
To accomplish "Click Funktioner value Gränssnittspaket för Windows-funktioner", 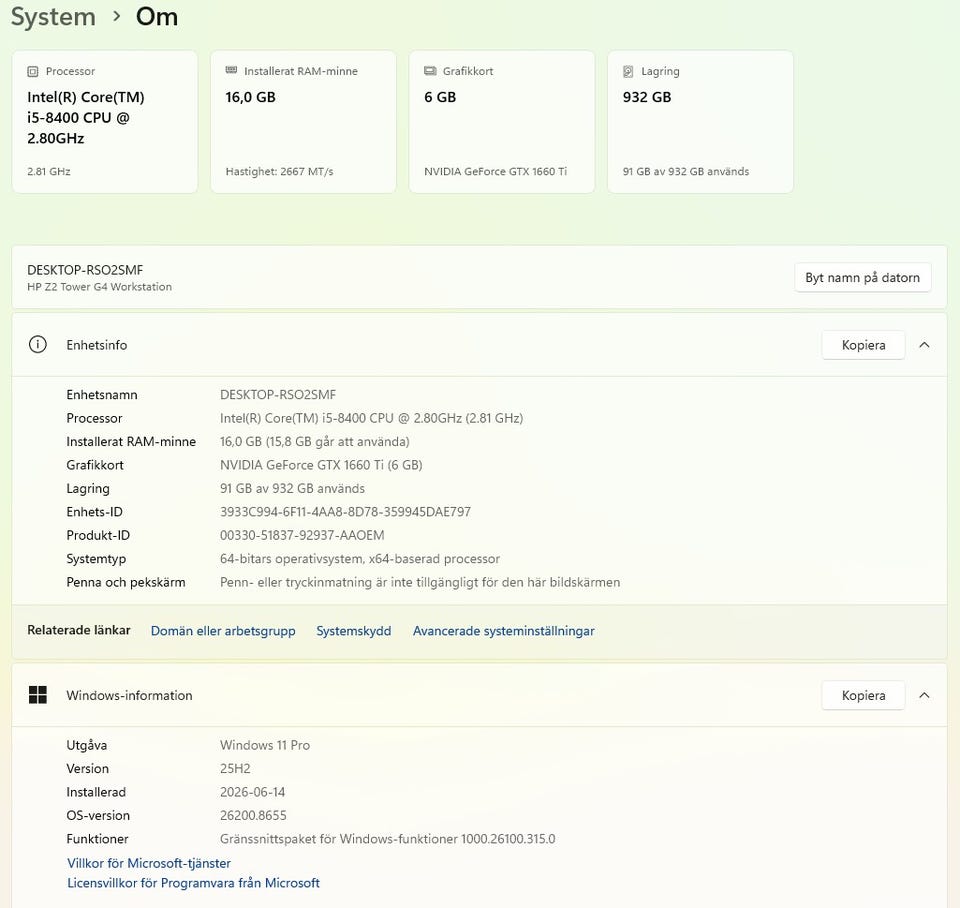I will 388,839.
